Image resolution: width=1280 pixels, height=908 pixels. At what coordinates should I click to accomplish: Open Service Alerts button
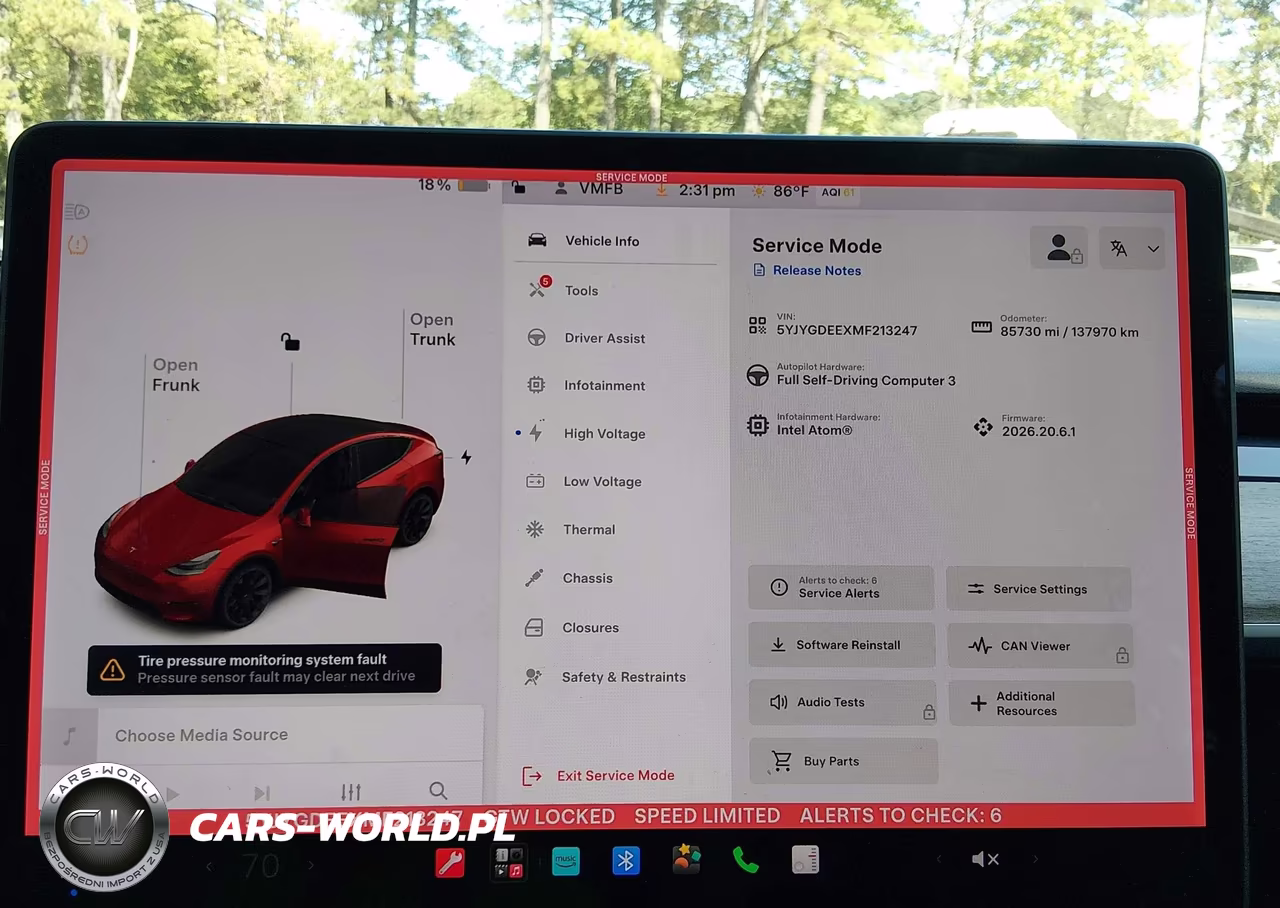pos(840,588)
